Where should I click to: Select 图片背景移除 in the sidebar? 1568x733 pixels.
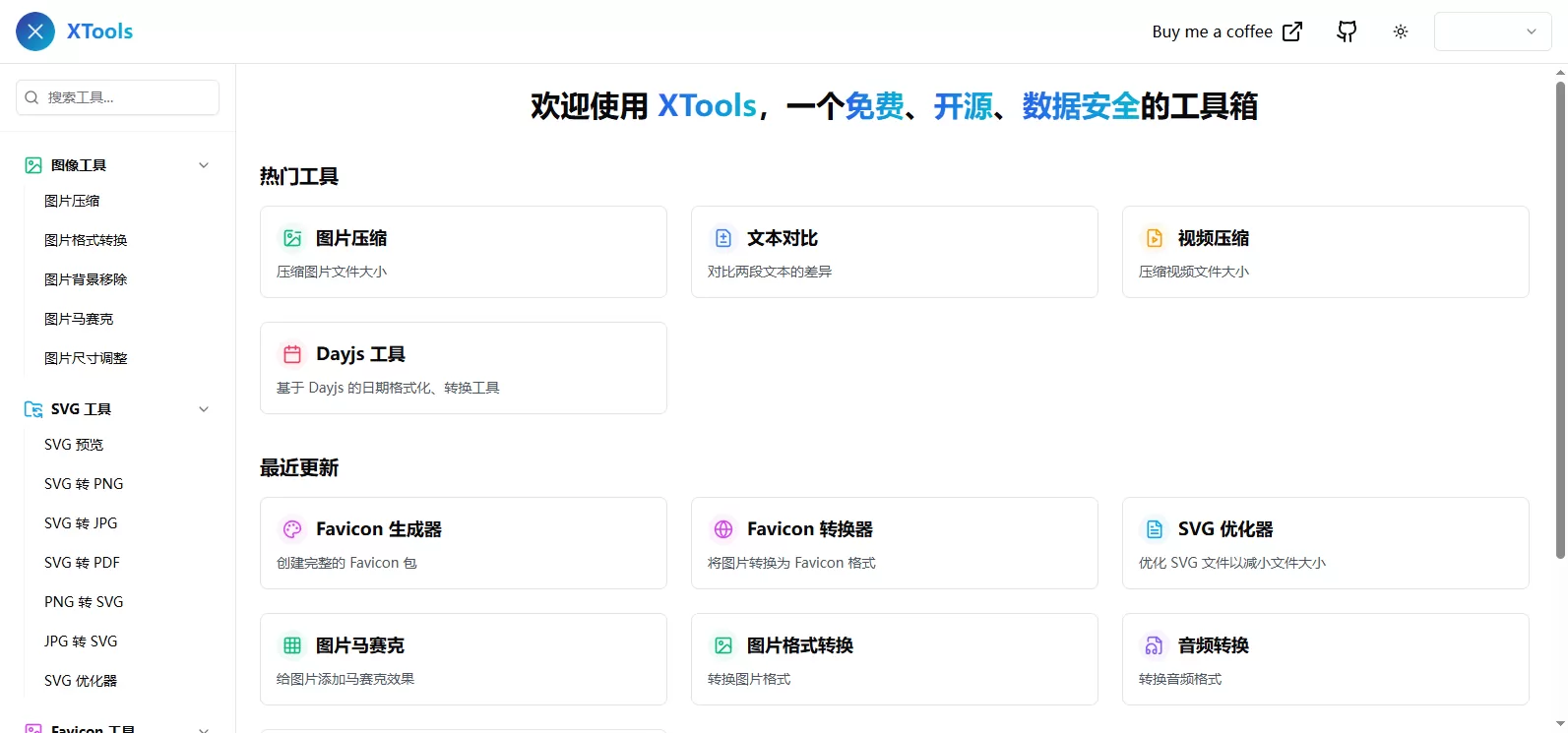pyautogui.click(x=86, y=279)
